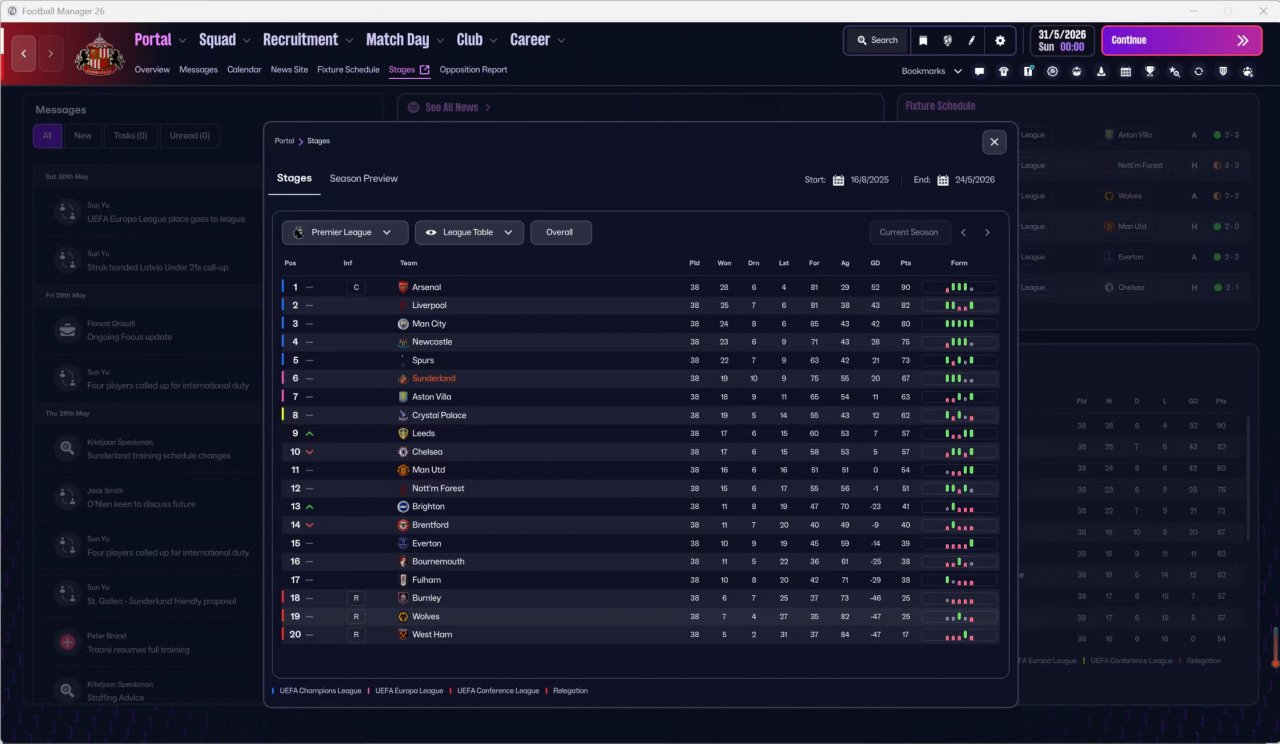Expand the Career menu chevron
Viewport: 1280px width, 744px height.
[x=561, y=41]
